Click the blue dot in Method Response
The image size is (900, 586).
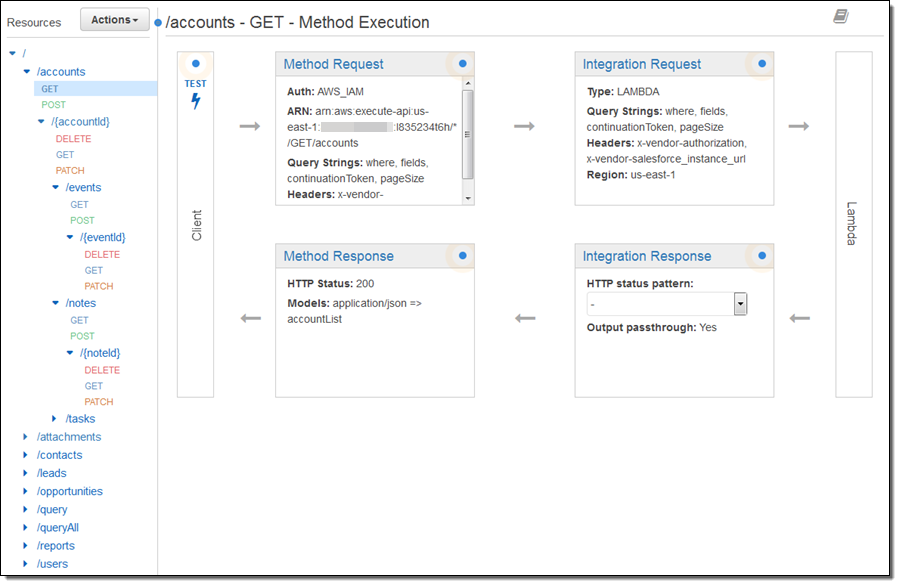462,255
